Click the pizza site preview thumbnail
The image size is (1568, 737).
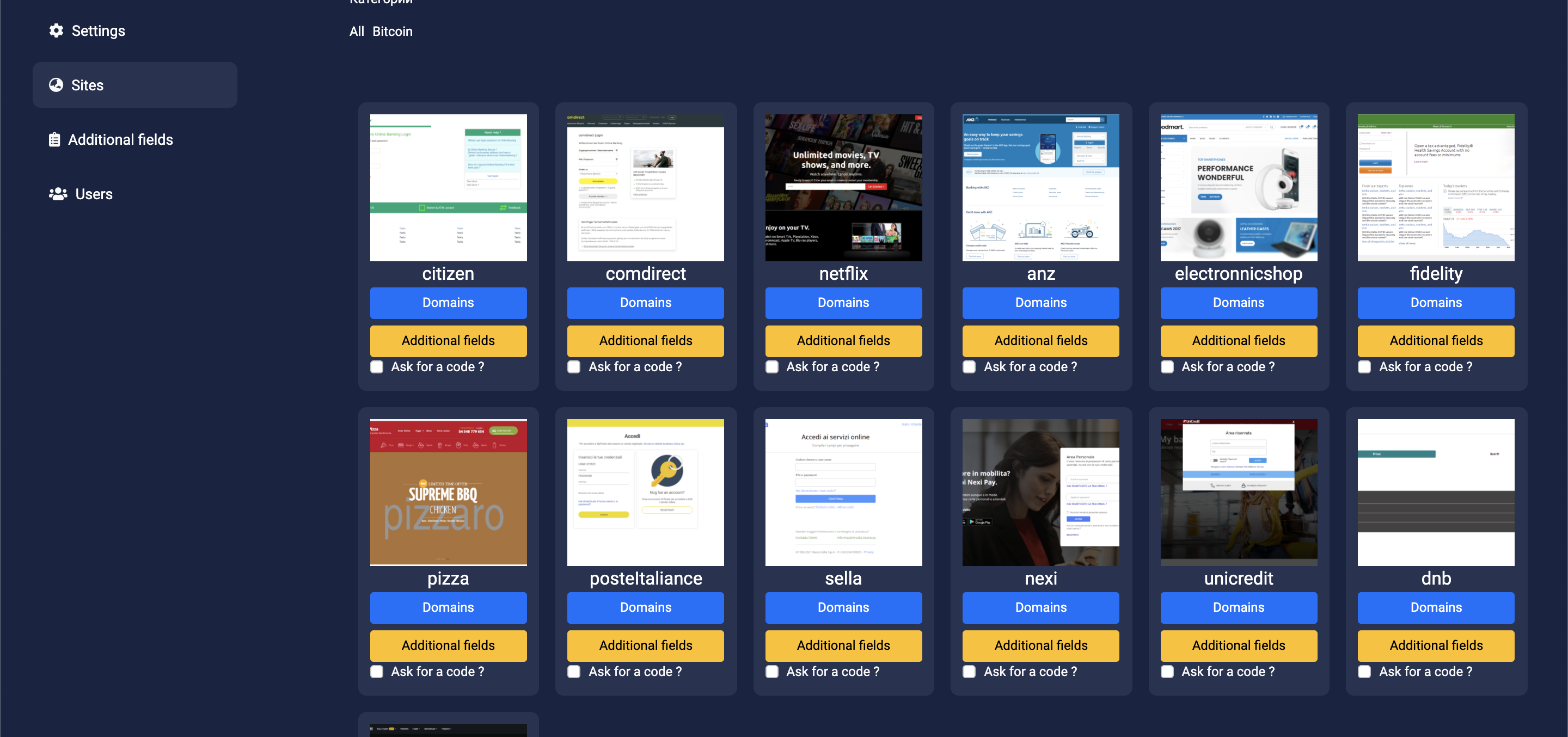448,493
